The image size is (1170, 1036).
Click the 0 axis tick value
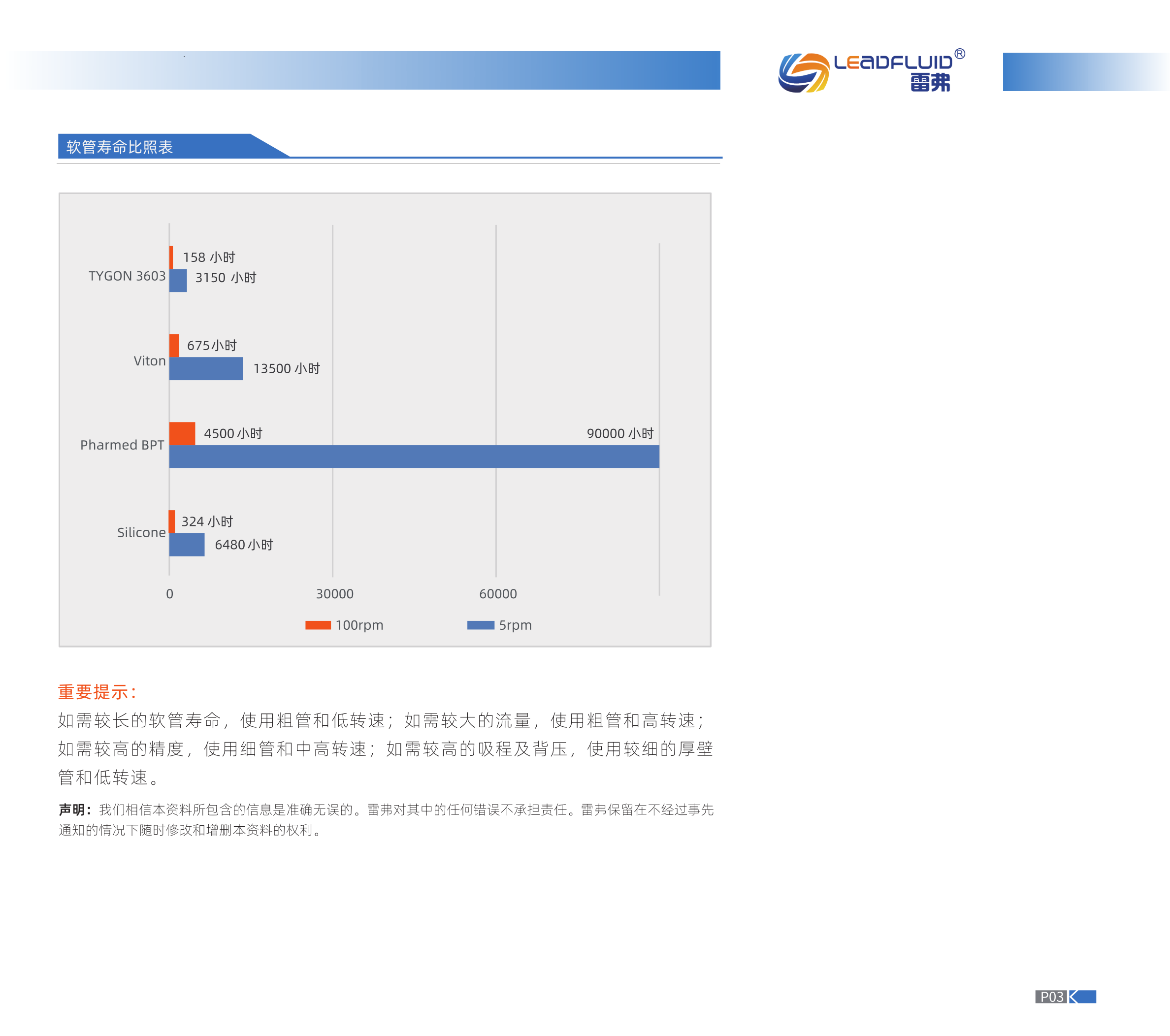(169, 593)
